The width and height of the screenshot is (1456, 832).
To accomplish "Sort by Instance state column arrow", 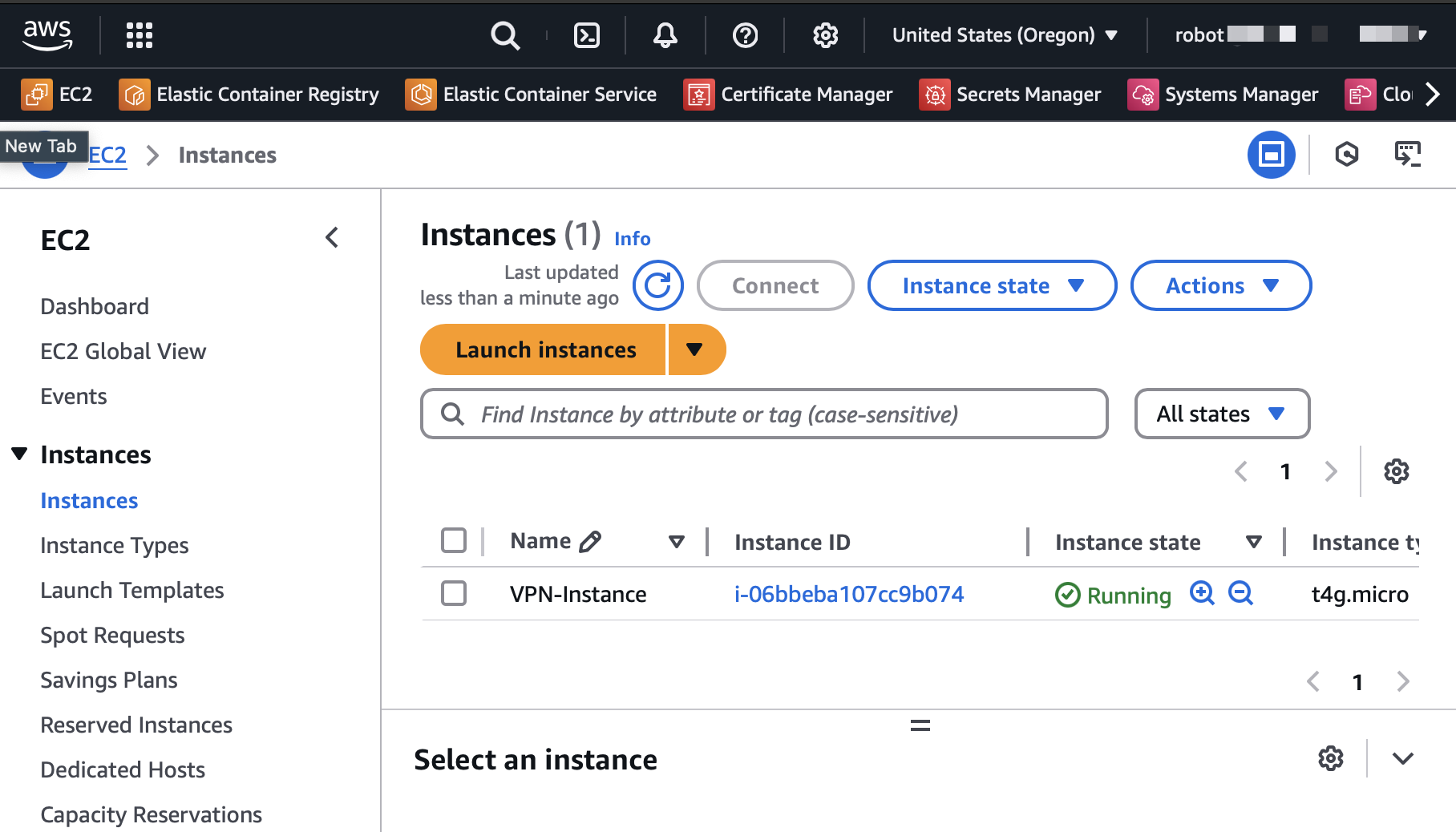I will pos(1254,542).
